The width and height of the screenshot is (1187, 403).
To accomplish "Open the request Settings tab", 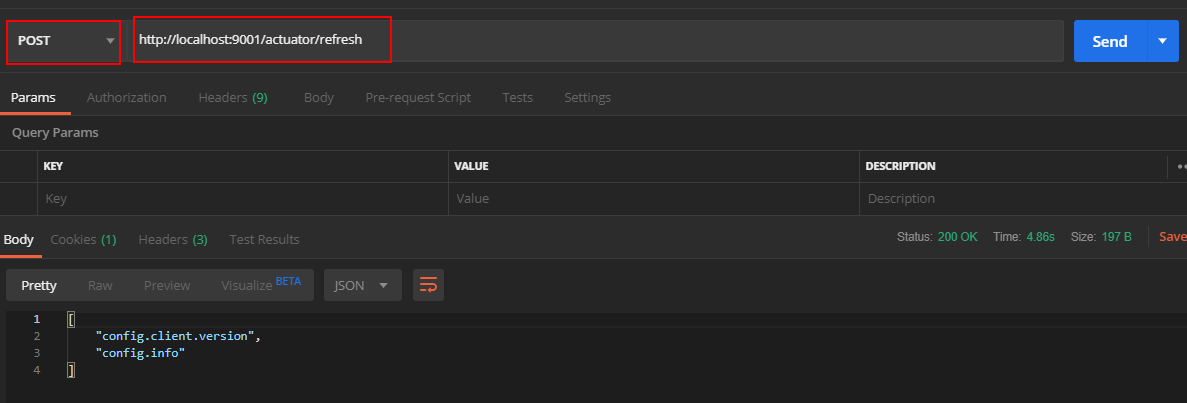I will pyautogui.click(x=587, y=97).
